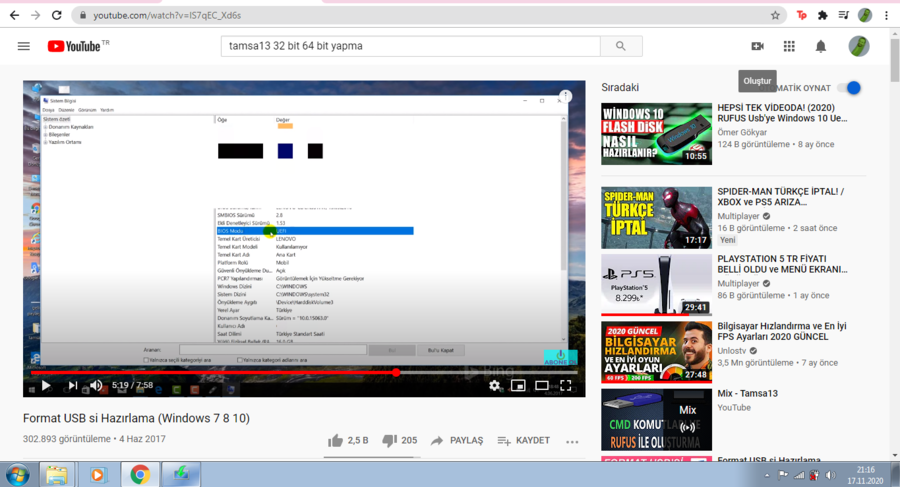Switch to miniplayer mode

518,385
